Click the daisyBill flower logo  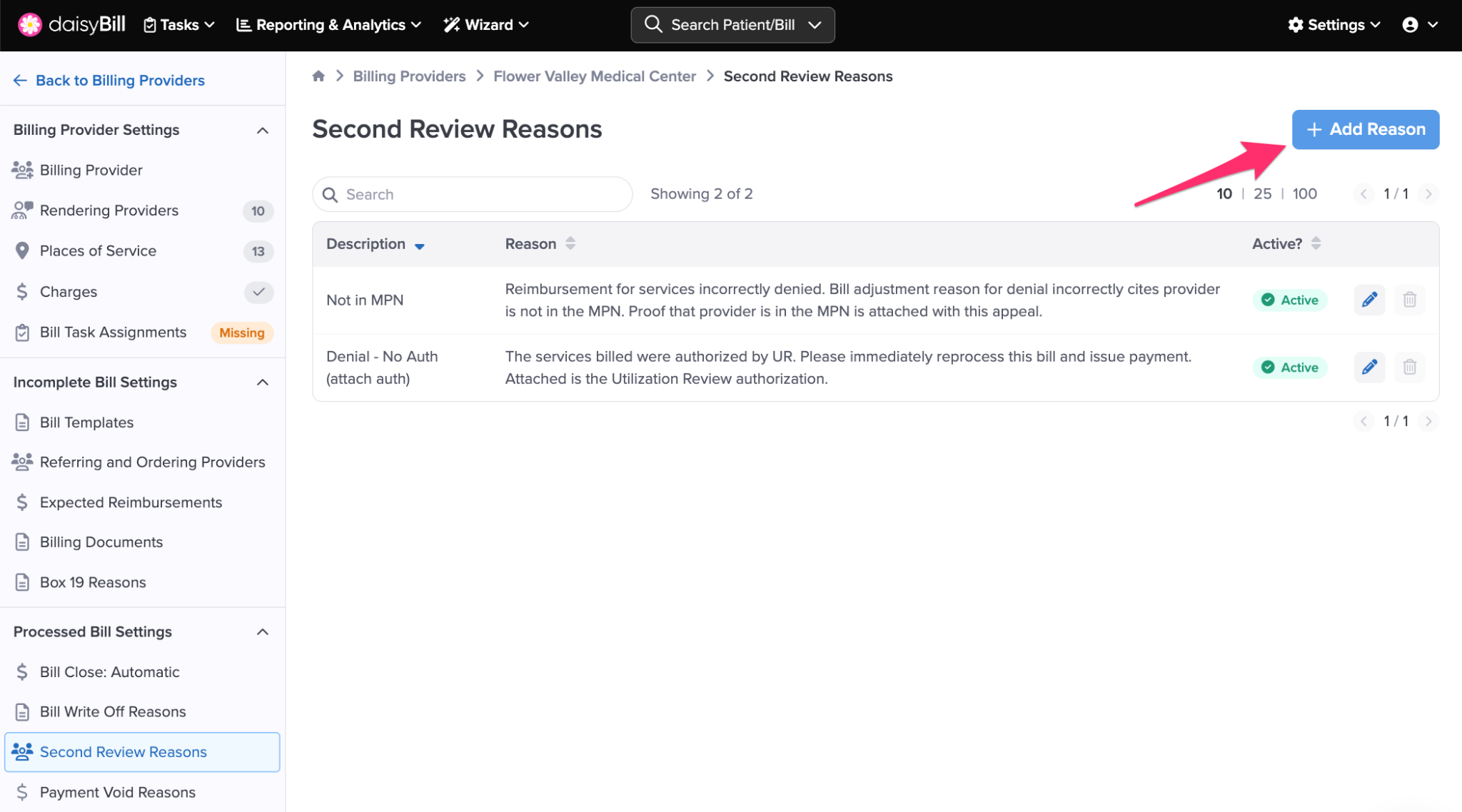(x=30, y=24)
